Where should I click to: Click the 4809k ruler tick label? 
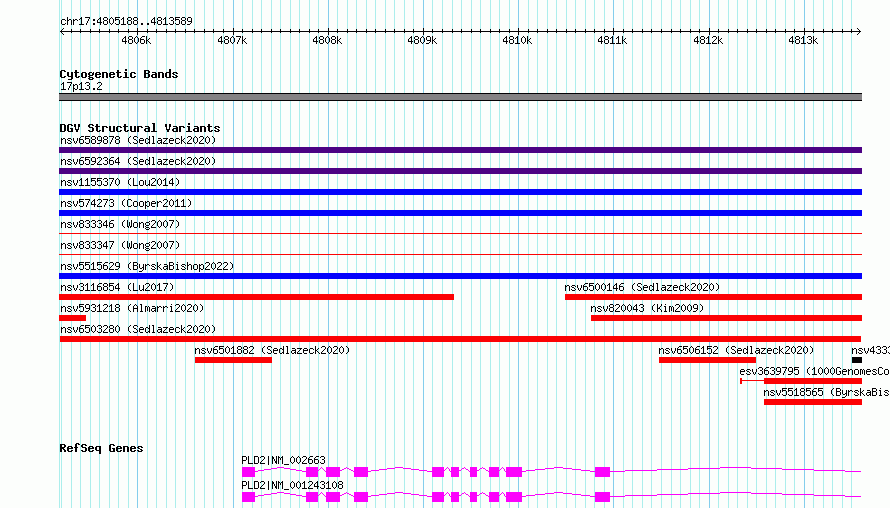point(422,40)
